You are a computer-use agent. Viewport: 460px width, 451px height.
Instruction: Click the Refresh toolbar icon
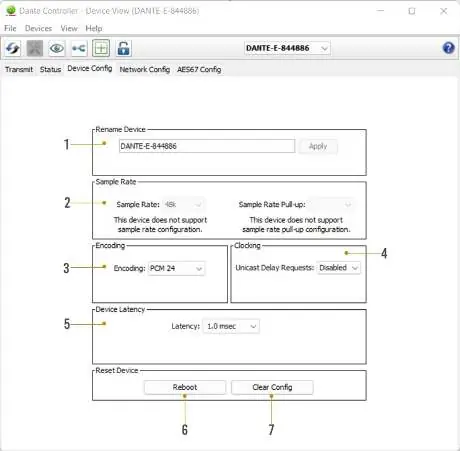click(x=13, y=49)
